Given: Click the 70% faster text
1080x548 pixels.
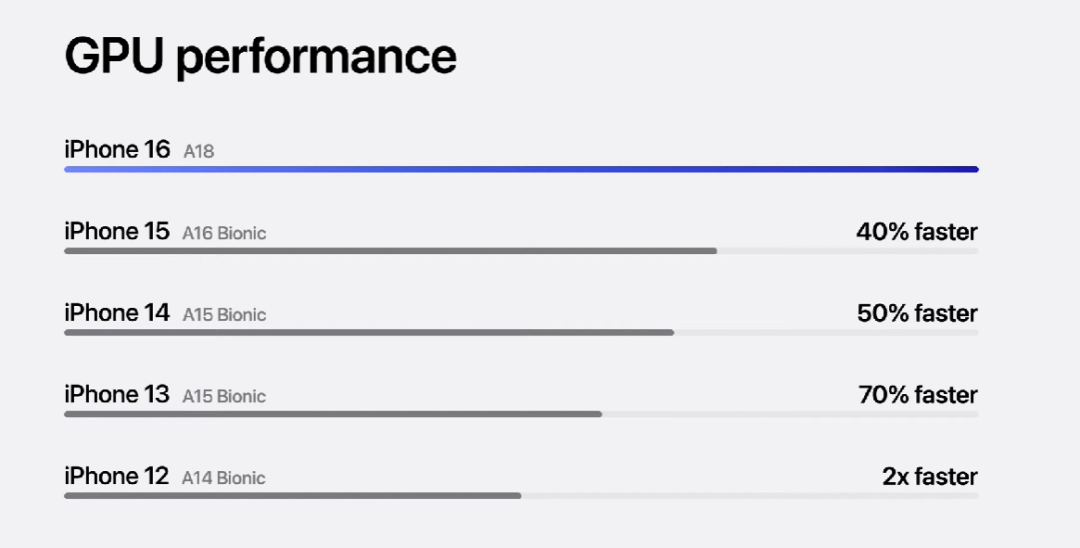Looking at the screenshot, I should 918,394.
